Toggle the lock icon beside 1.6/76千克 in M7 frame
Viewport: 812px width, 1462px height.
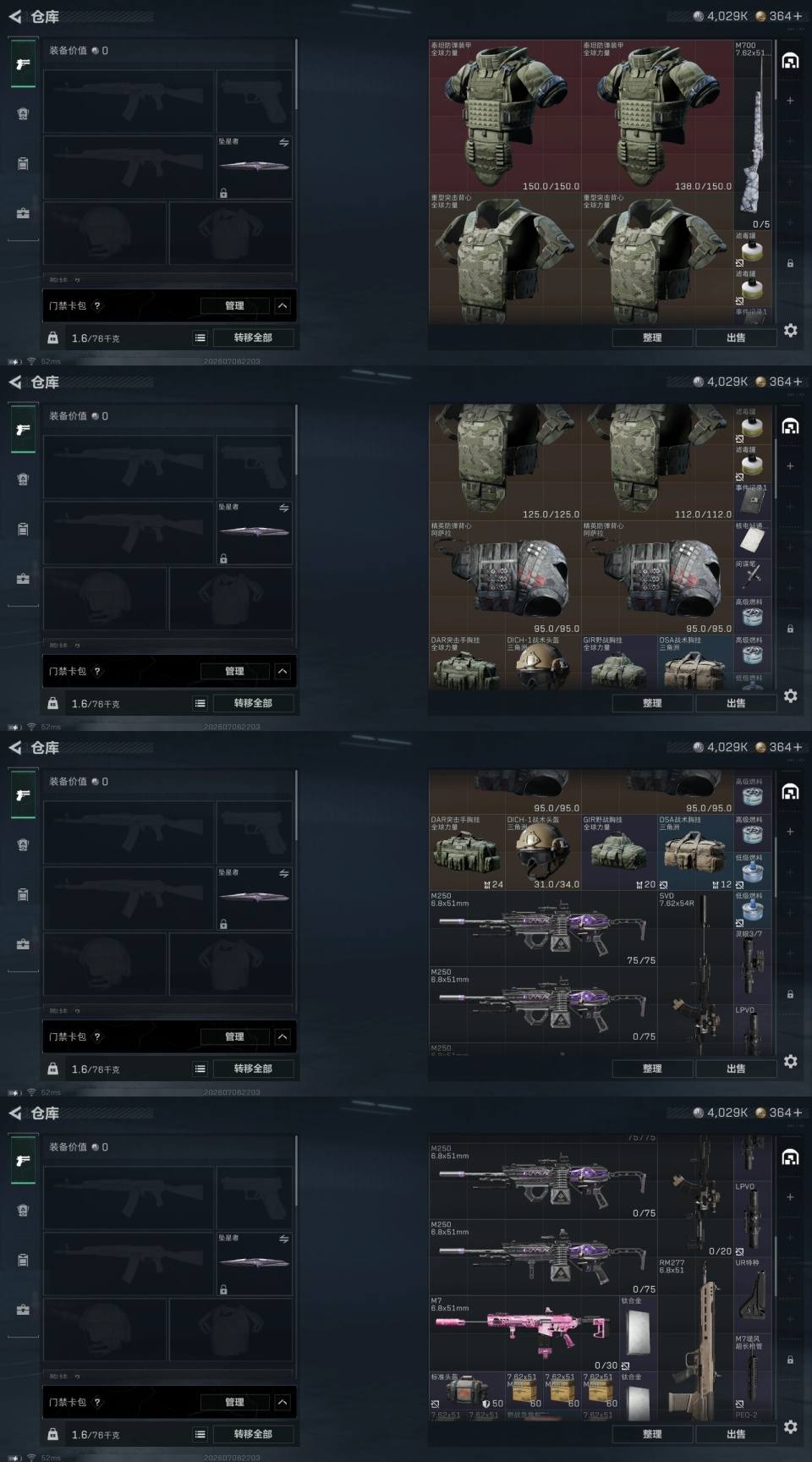[53, 1434]
